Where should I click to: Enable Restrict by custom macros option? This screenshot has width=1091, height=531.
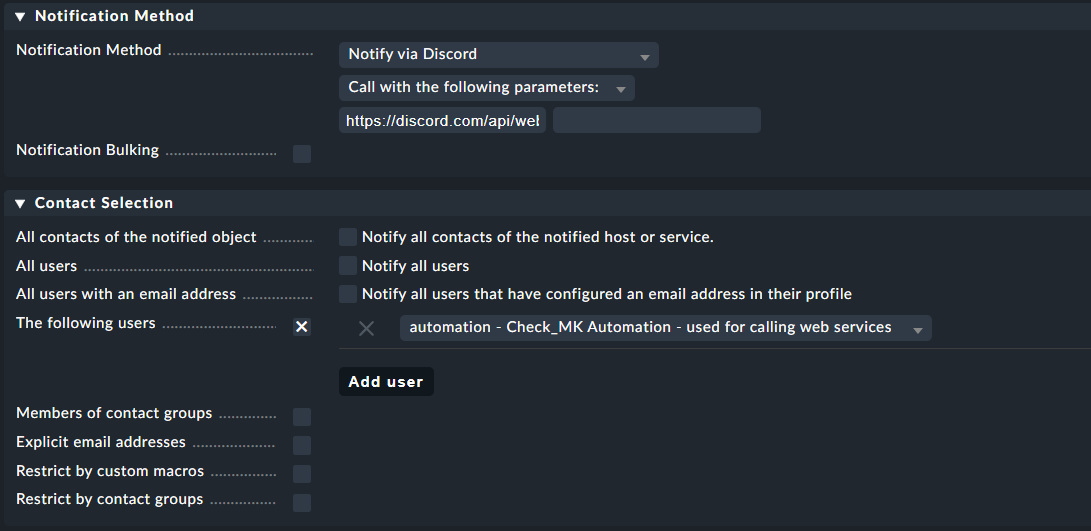[x=302, y=474]
